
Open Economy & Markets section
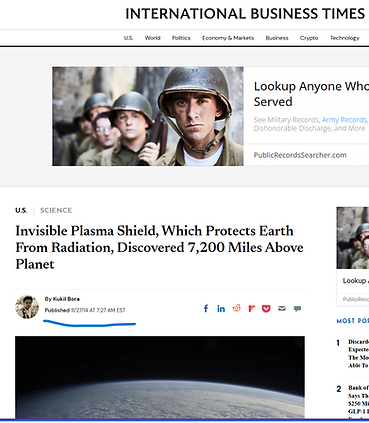click(x=228, y=38)
